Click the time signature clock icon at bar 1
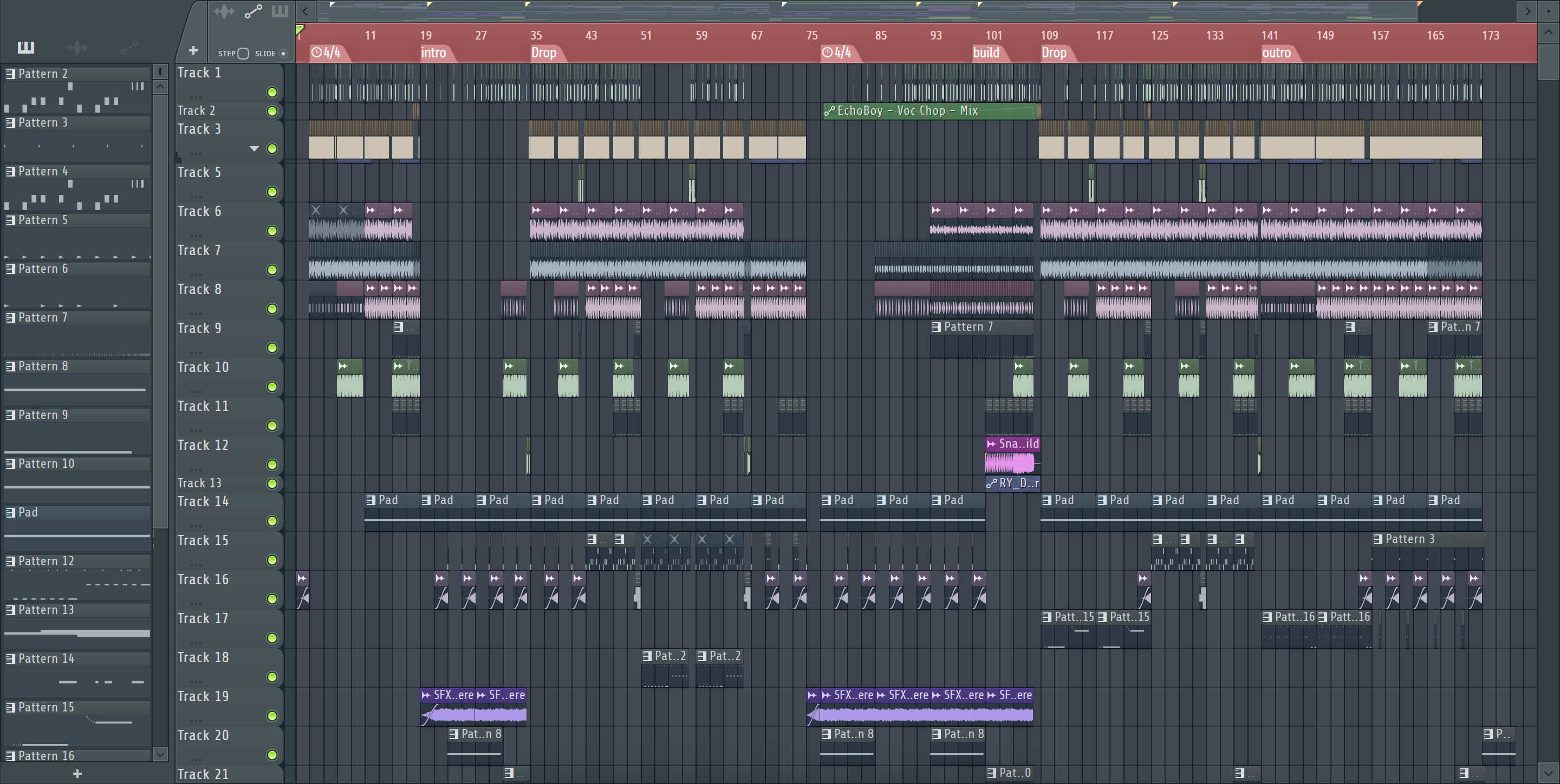1560x784 pixels. coord(316,53)
